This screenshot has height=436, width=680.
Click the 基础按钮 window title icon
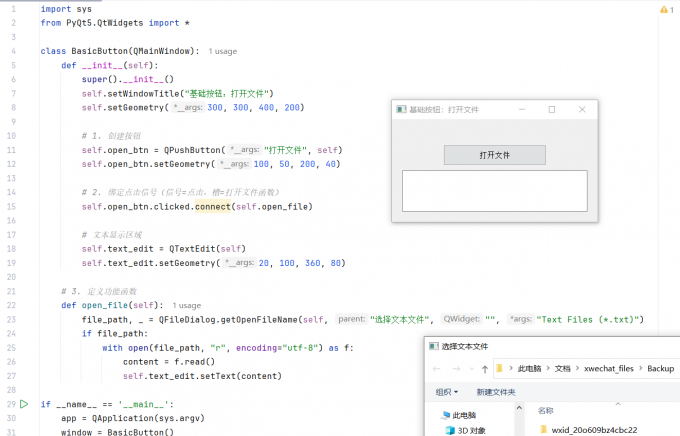pyautogui.click(x=402, y=109)
